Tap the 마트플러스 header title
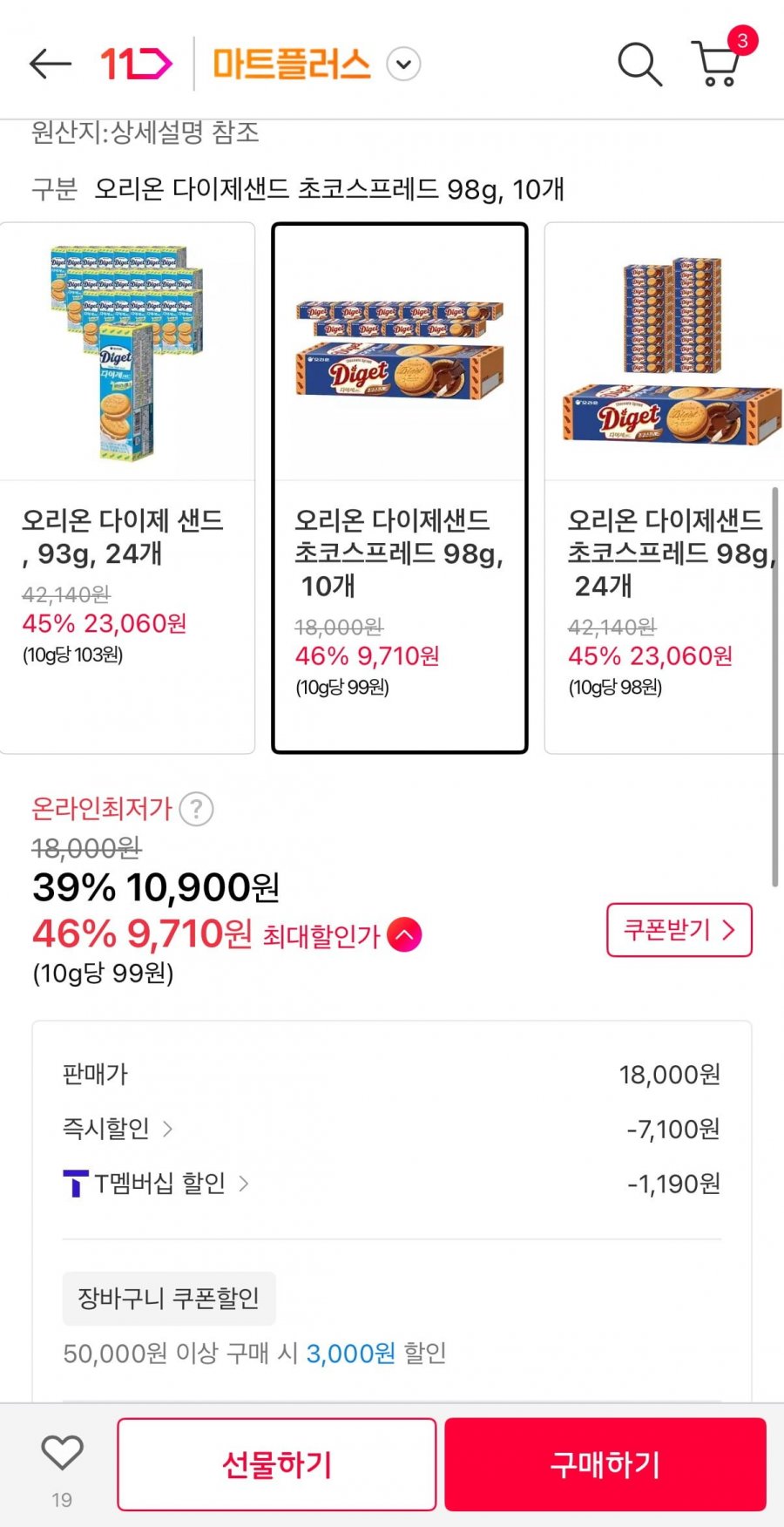Image resolution: width=784 pixels, height=1527 pixels. [292, 64]
